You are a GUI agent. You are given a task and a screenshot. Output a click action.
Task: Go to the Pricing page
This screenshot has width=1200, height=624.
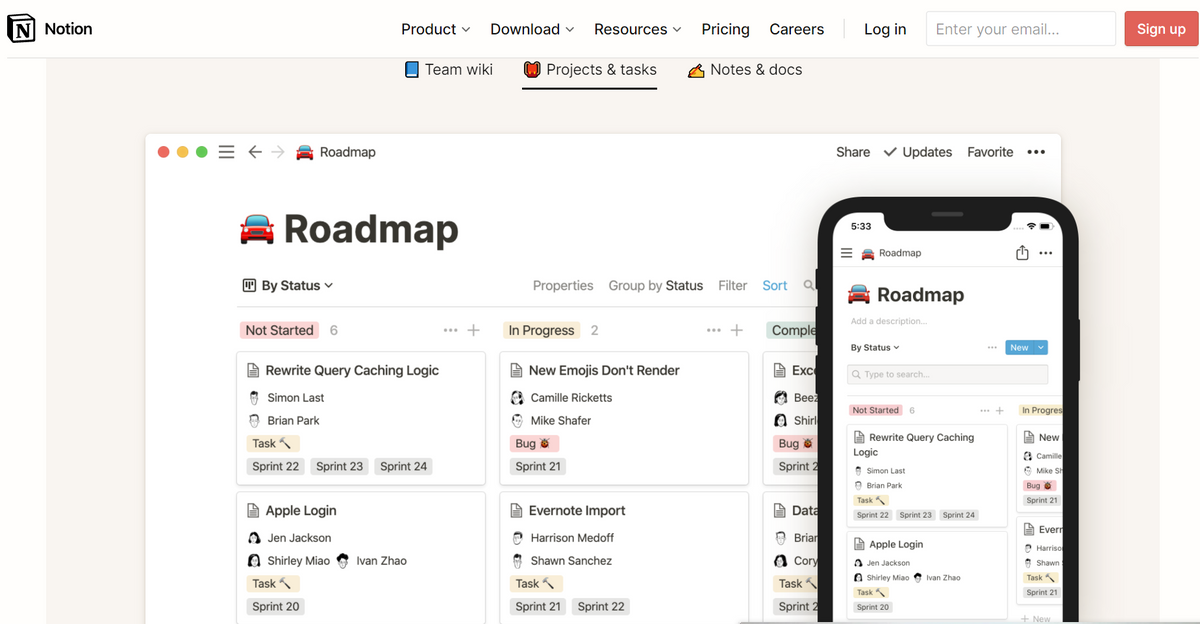click(x=725, y=29)
